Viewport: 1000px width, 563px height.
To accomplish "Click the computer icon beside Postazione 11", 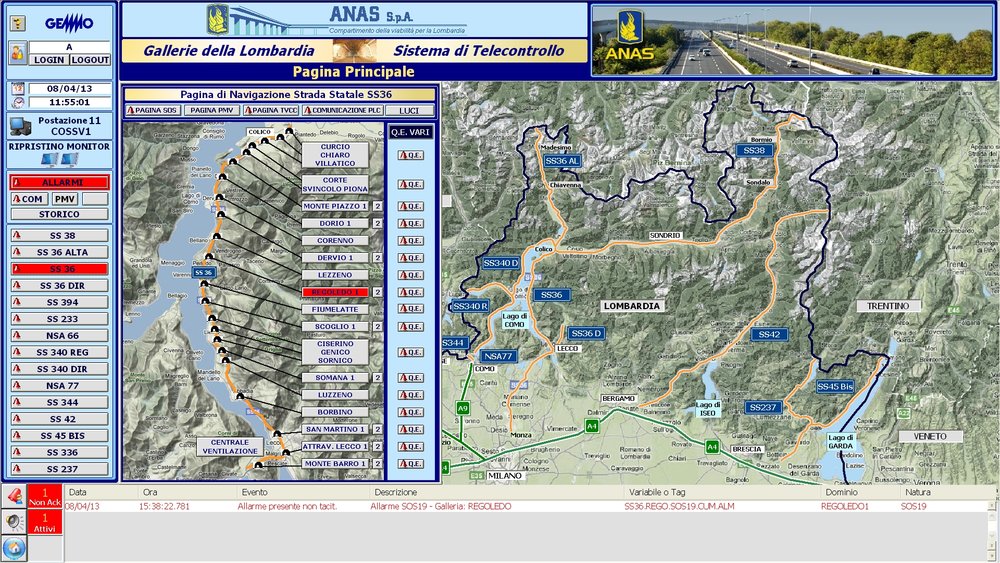I will point(20,126).
